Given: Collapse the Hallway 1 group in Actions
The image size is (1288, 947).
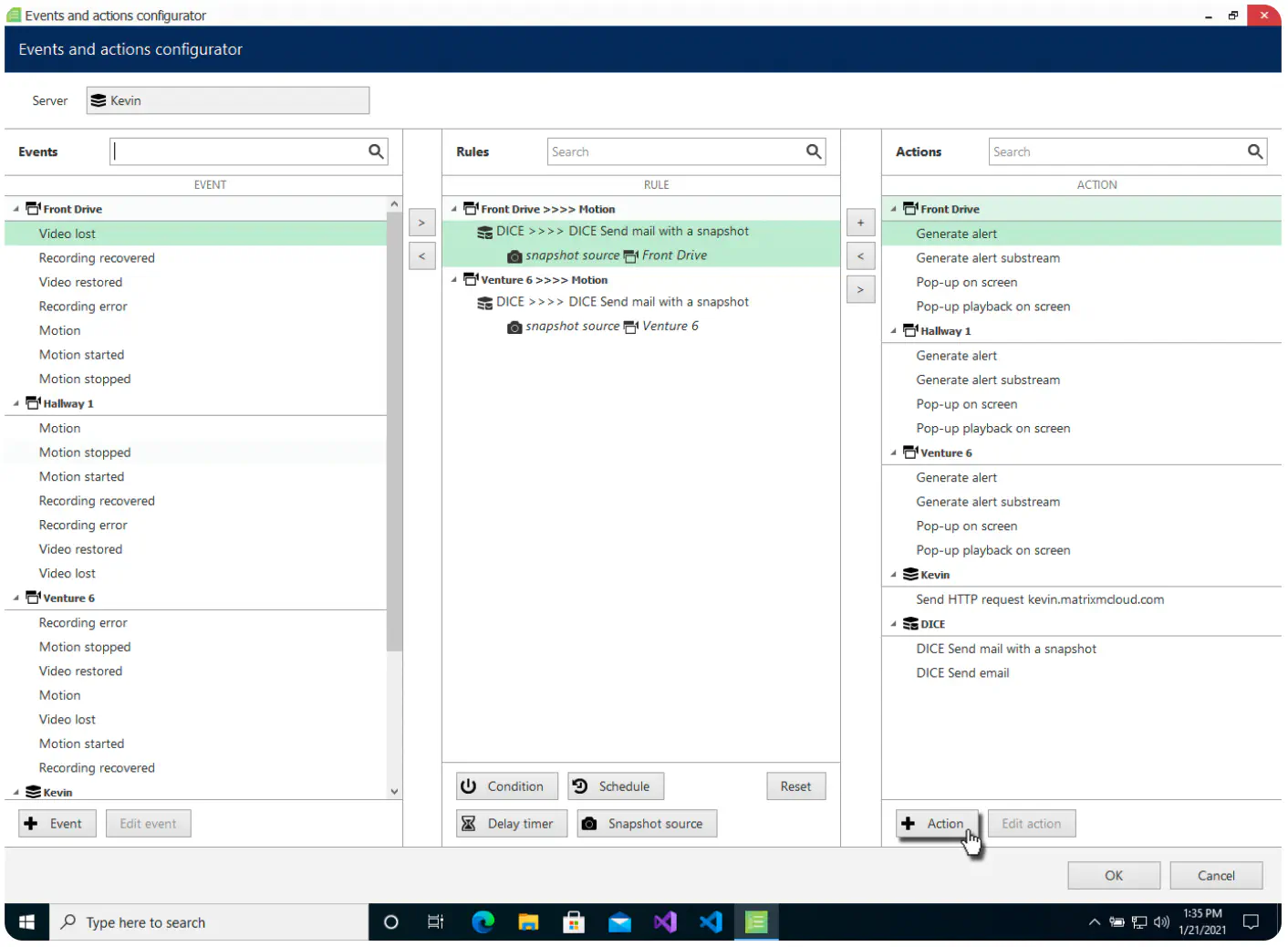Looking at the screenshot, I should tap(893, 331).
